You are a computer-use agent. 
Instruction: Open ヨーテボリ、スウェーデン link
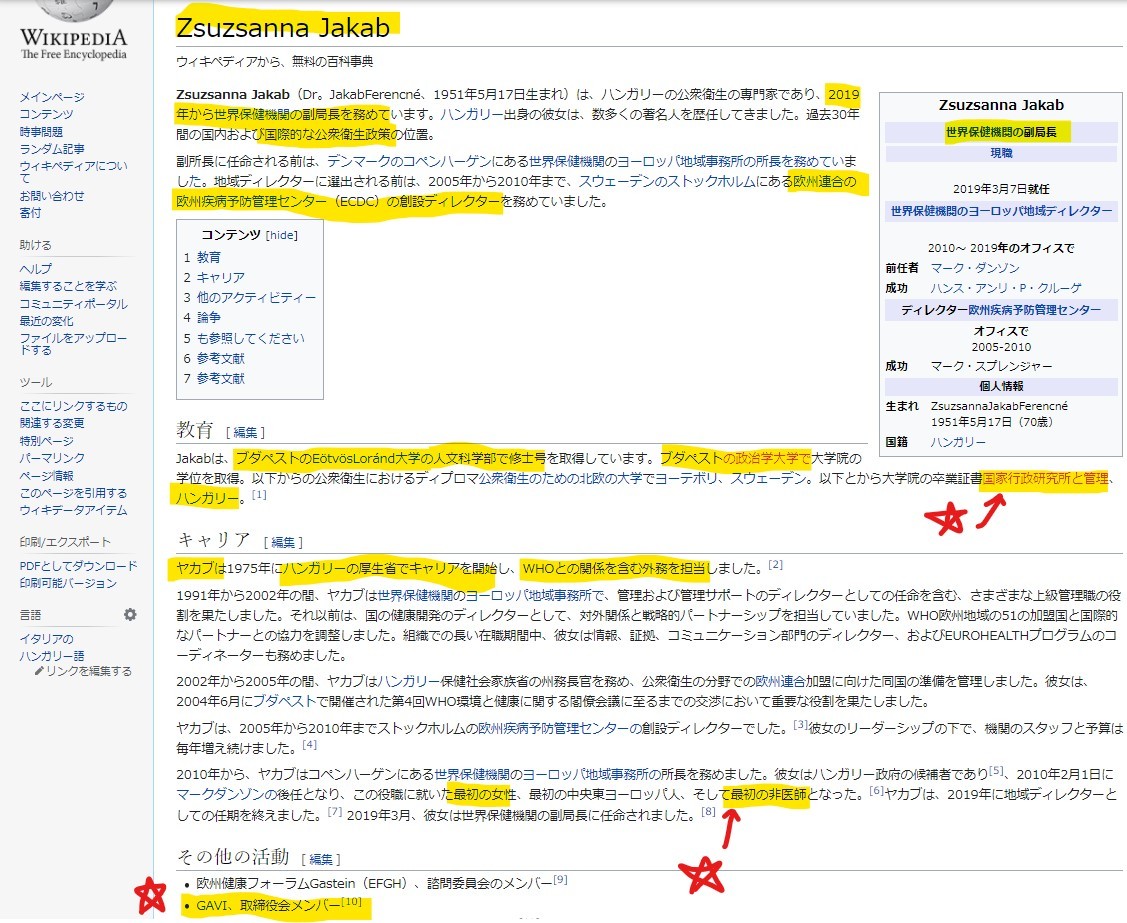(x=732, y=478)
